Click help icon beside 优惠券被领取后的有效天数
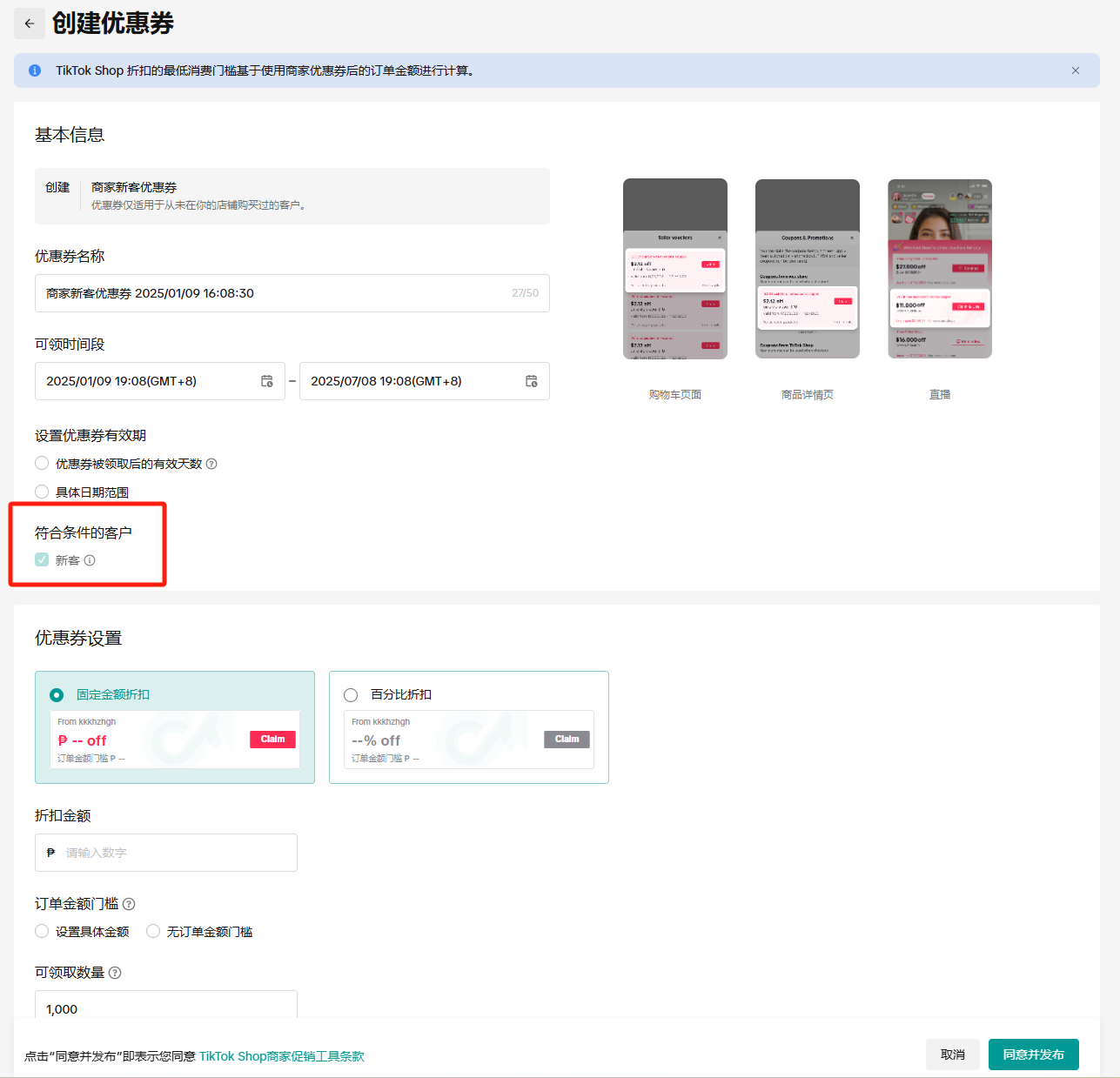1120x1078 pixels. [211, 464]
